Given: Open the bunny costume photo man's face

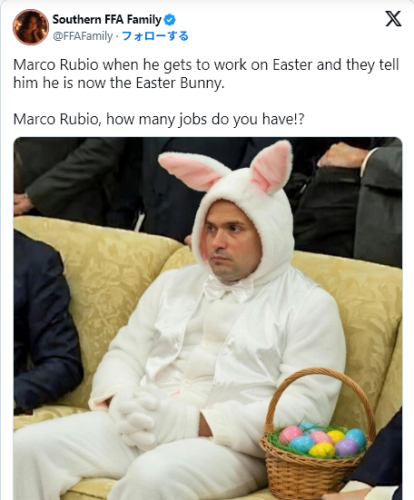Looking at the screenshot, I should point(231,242).
